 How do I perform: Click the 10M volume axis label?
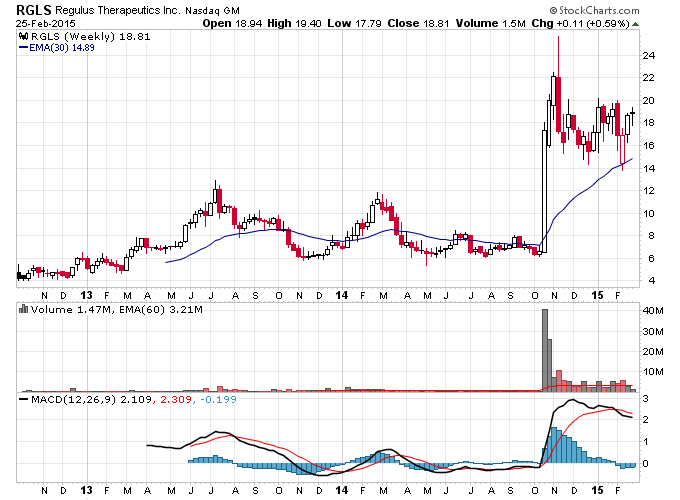pyautogui.click(x=653, y=372)
